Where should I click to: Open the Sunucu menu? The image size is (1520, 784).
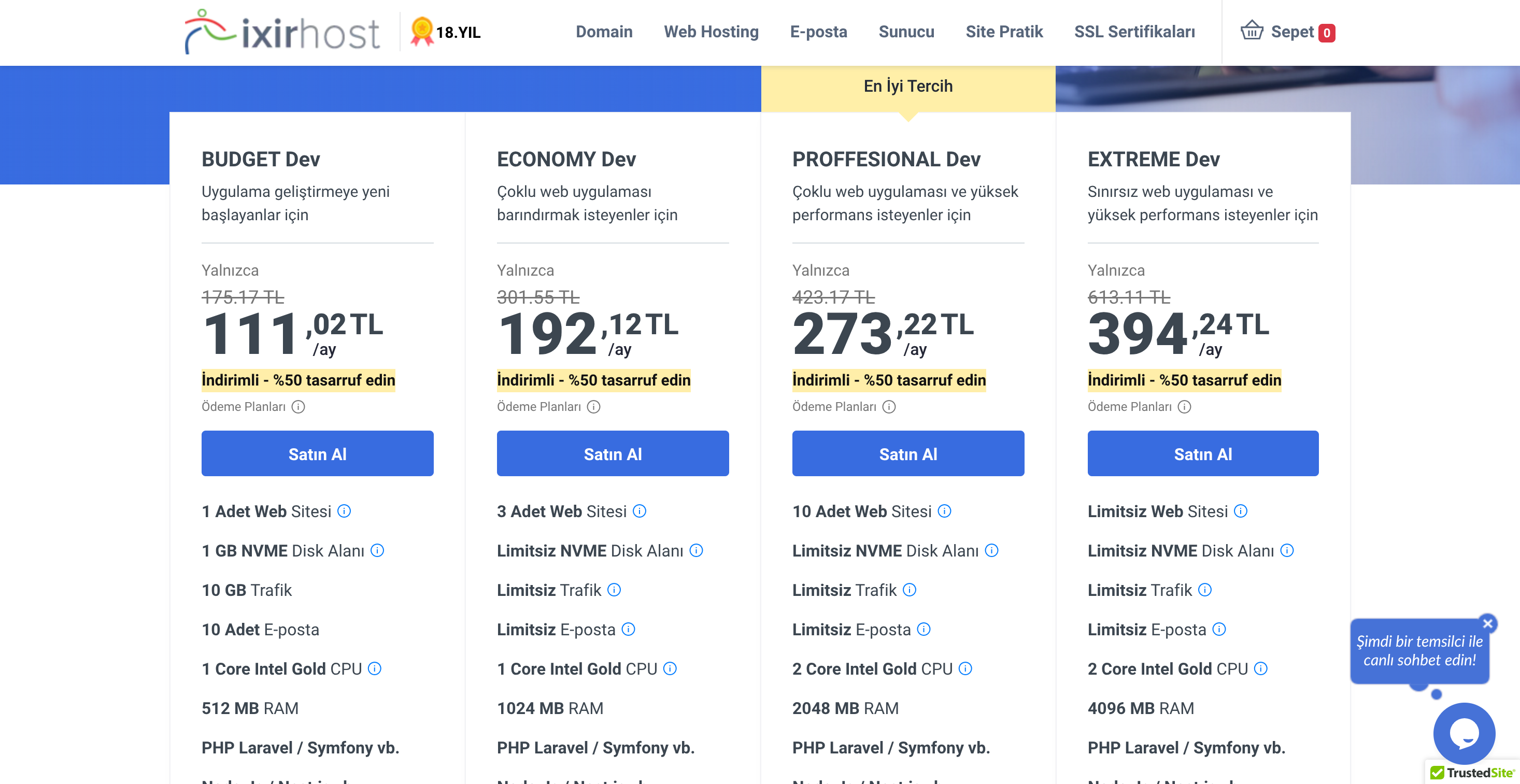[906, 32]
